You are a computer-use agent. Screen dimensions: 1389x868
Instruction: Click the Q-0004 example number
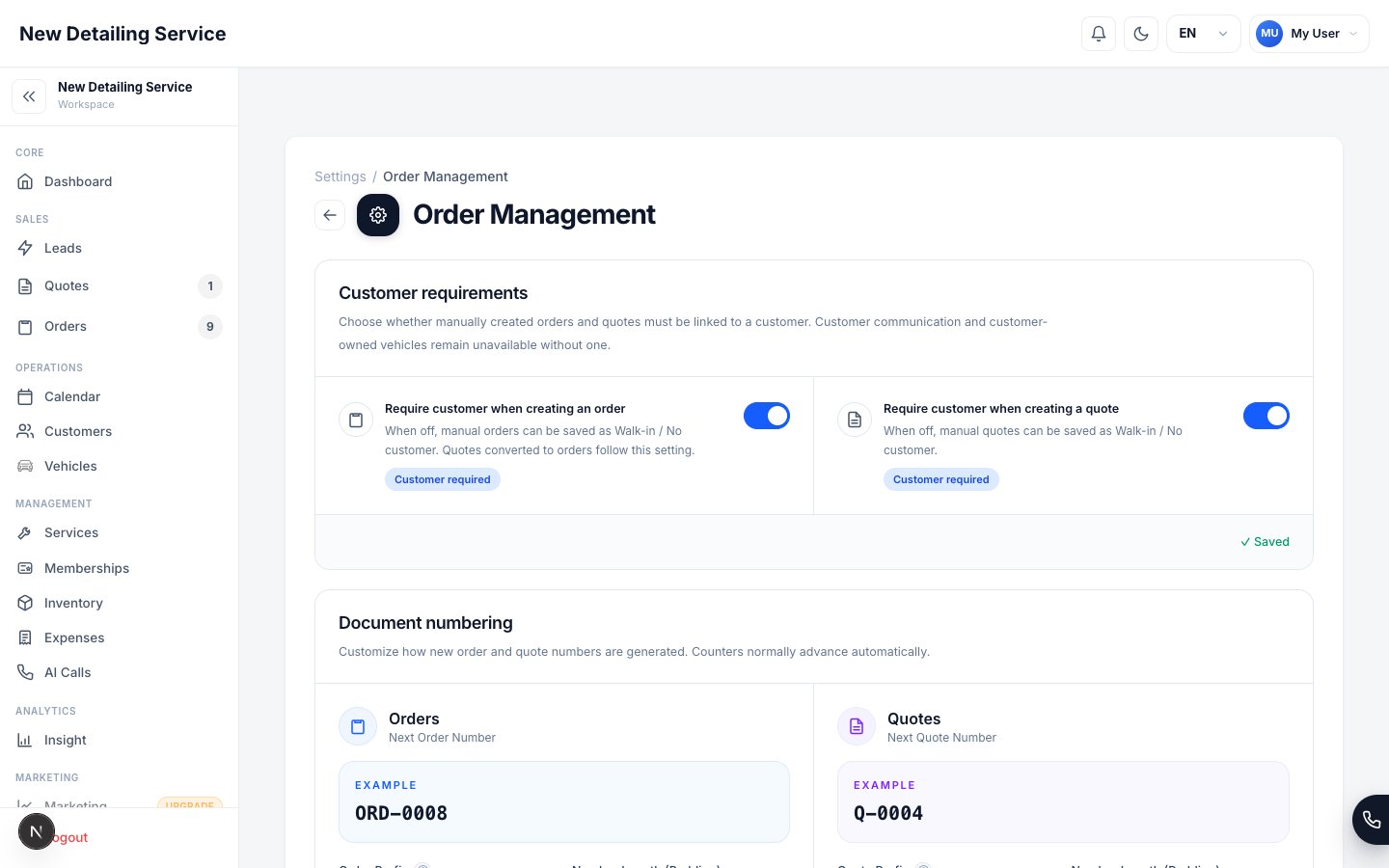tap(888, 813)
